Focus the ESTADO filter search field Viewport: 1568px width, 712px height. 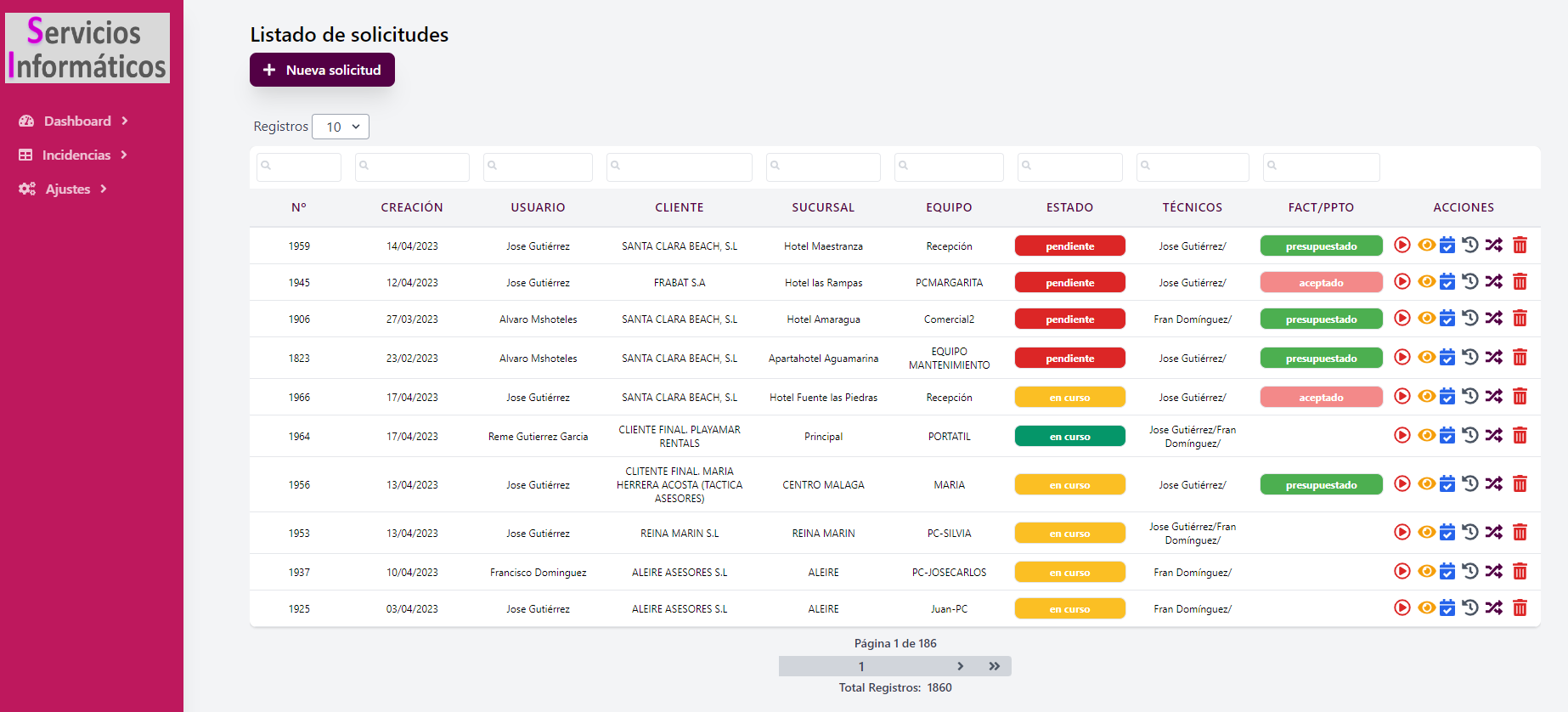pyautogui.click(x=1069, y=167)
